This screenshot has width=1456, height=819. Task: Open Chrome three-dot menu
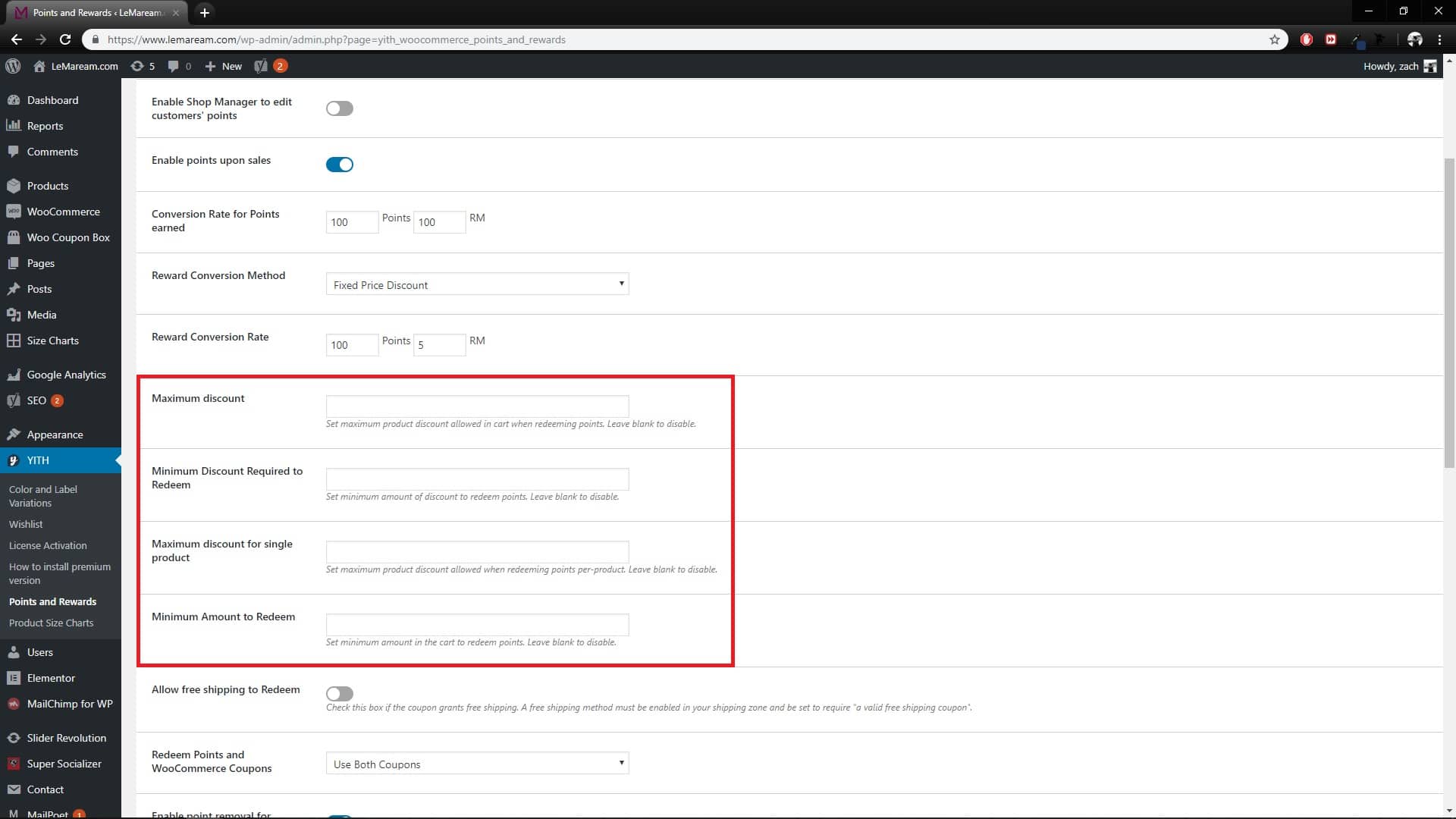[1439, 39]
